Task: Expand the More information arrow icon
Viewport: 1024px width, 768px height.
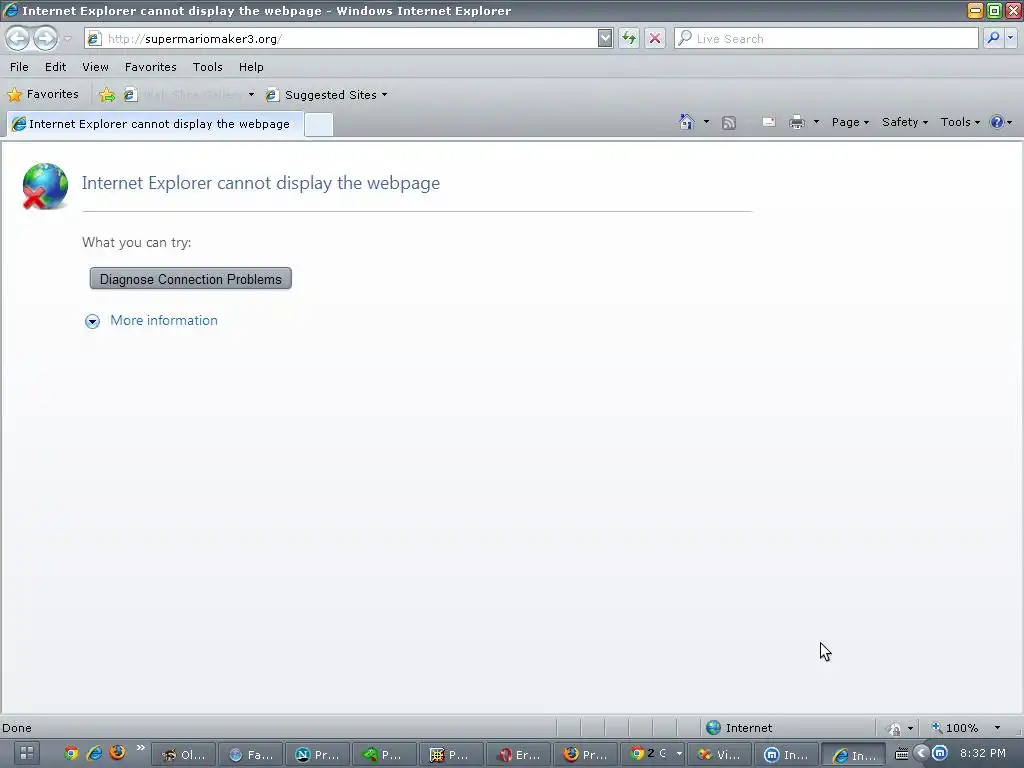Action: [92, 321]
